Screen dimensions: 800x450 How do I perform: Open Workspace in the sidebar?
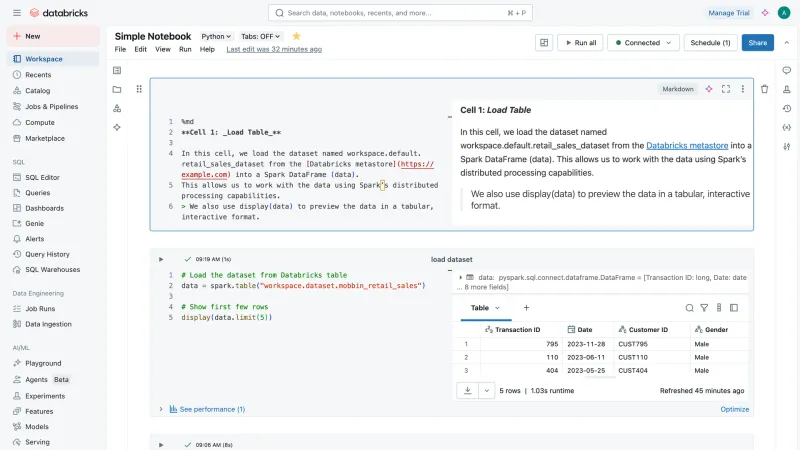click(x=53, y=59)
